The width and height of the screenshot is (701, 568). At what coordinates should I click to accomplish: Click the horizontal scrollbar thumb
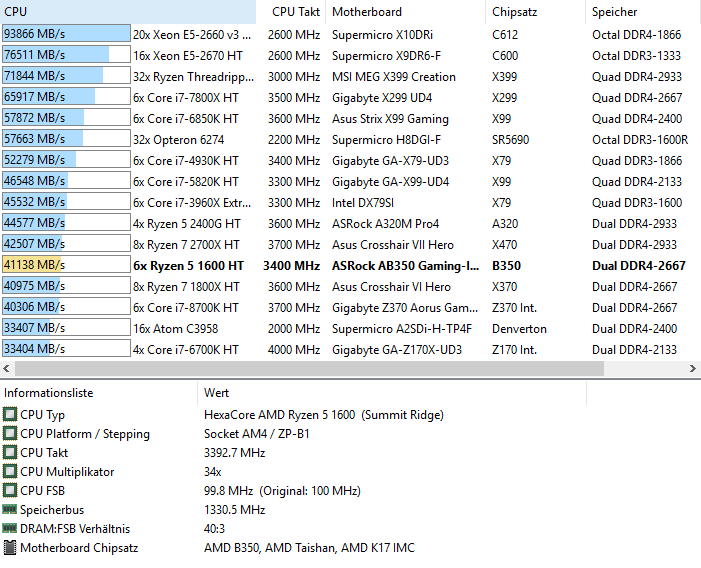[x=309, y=369]
